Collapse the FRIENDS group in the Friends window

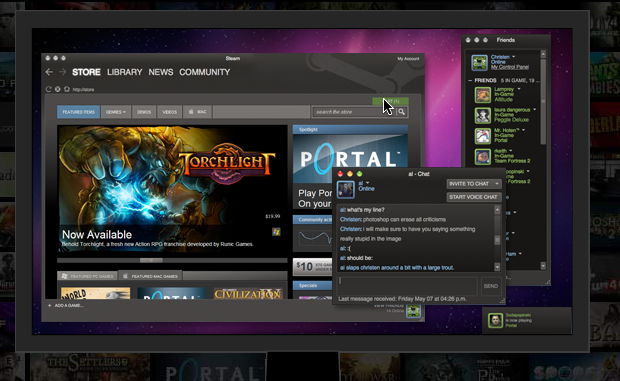[x=470, y=80]
